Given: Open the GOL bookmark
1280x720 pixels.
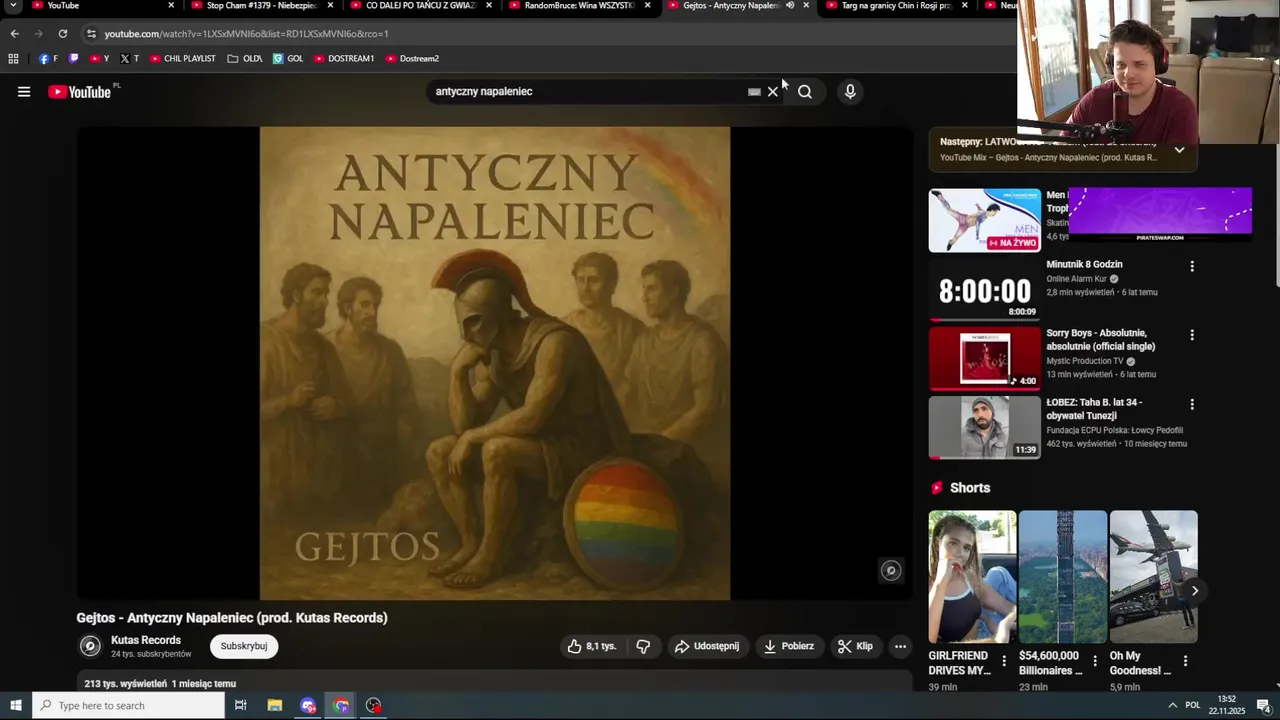Looking at the screenshot, I should click(x=288, y=59).
